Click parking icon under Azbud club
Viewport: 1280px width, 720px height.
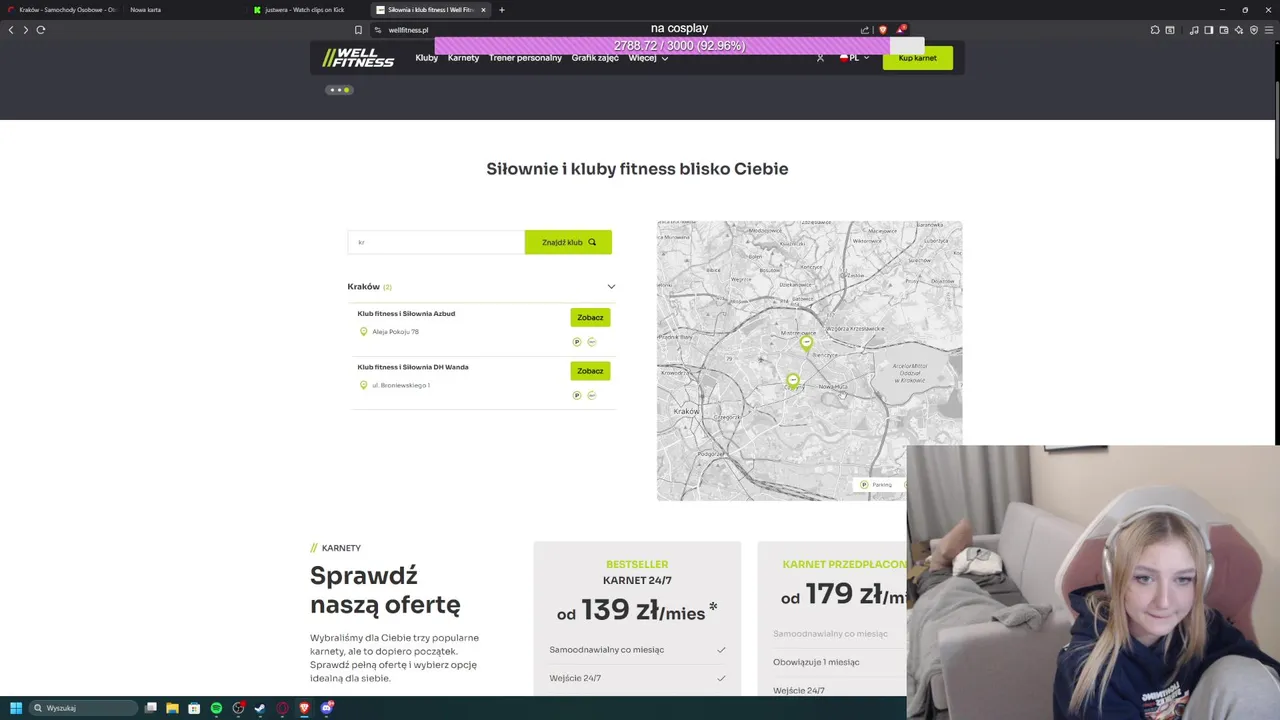click(577, 342)
